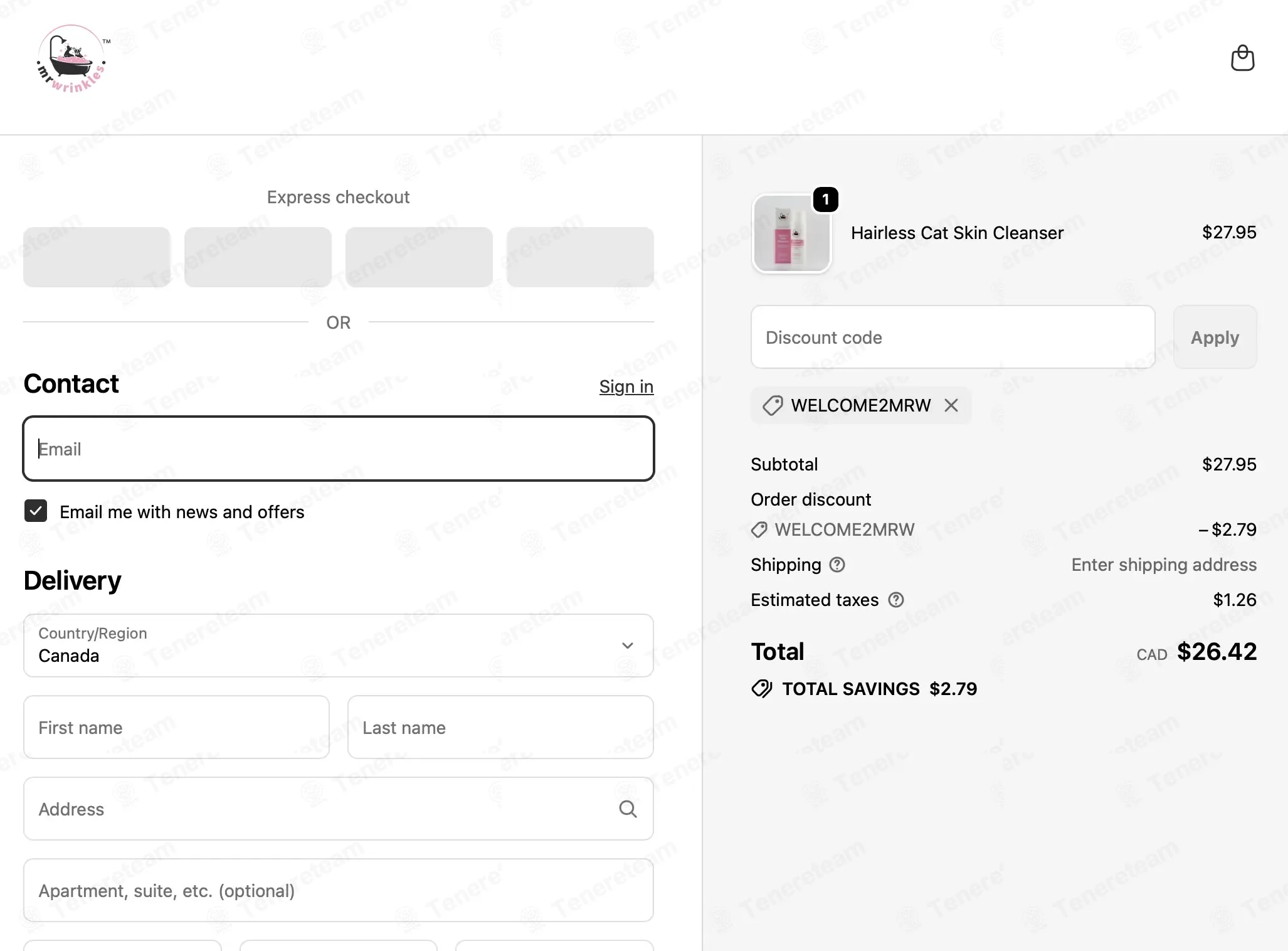Click the Last name field
1288x951 pixels.
click(500, 727)
